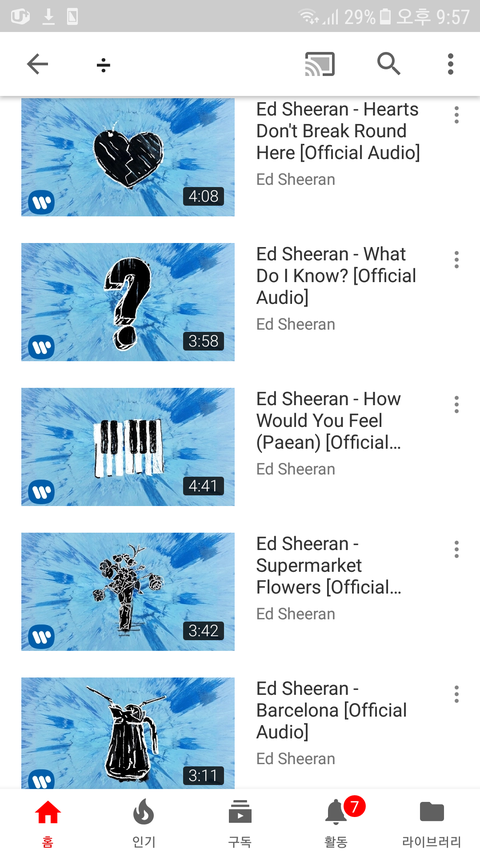480x853 pixels.
Task: Open the top bar overflow menu
Action: [450, 64]
